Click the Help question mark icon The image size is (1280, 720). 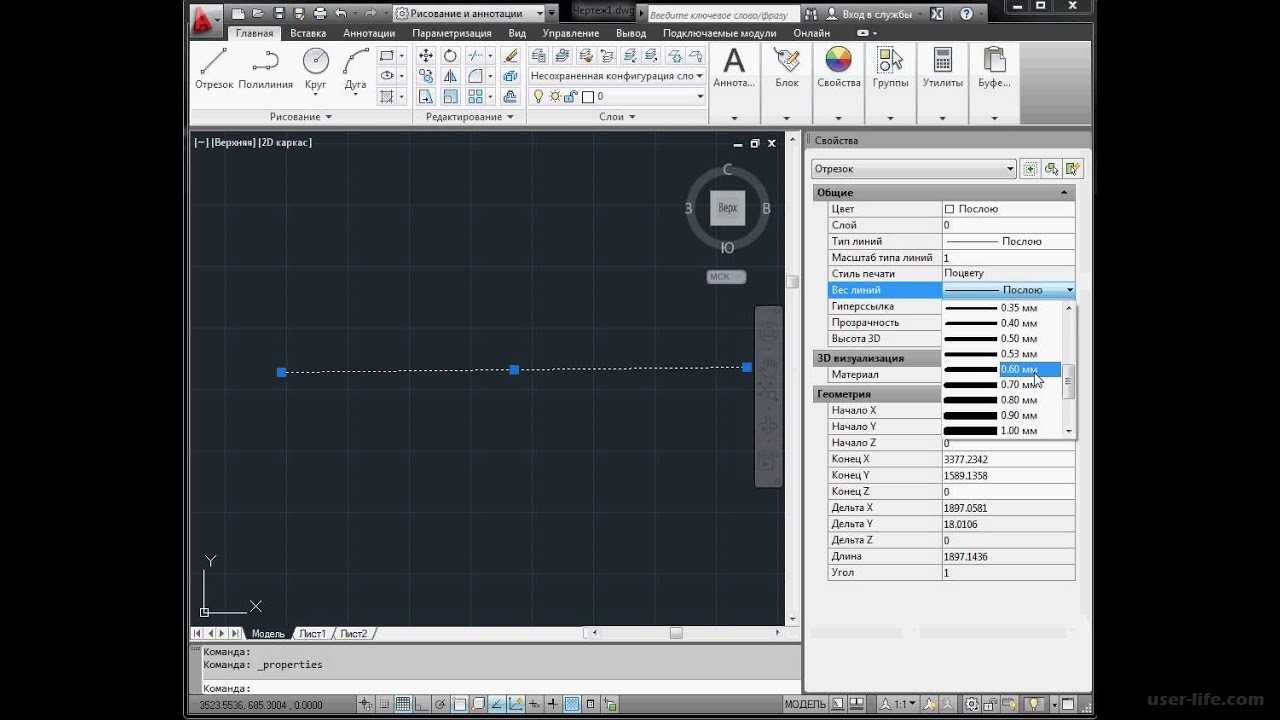coord(966,14)
